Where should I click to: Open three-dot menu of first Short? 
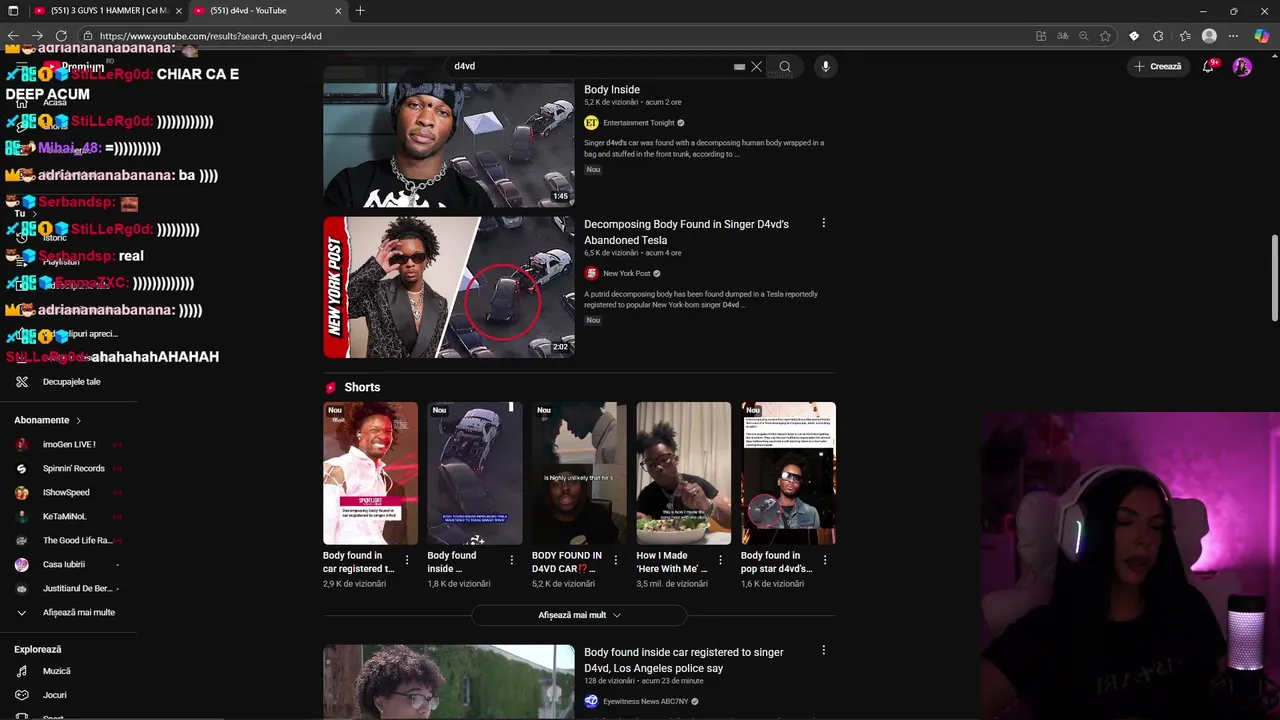point(407,560)
